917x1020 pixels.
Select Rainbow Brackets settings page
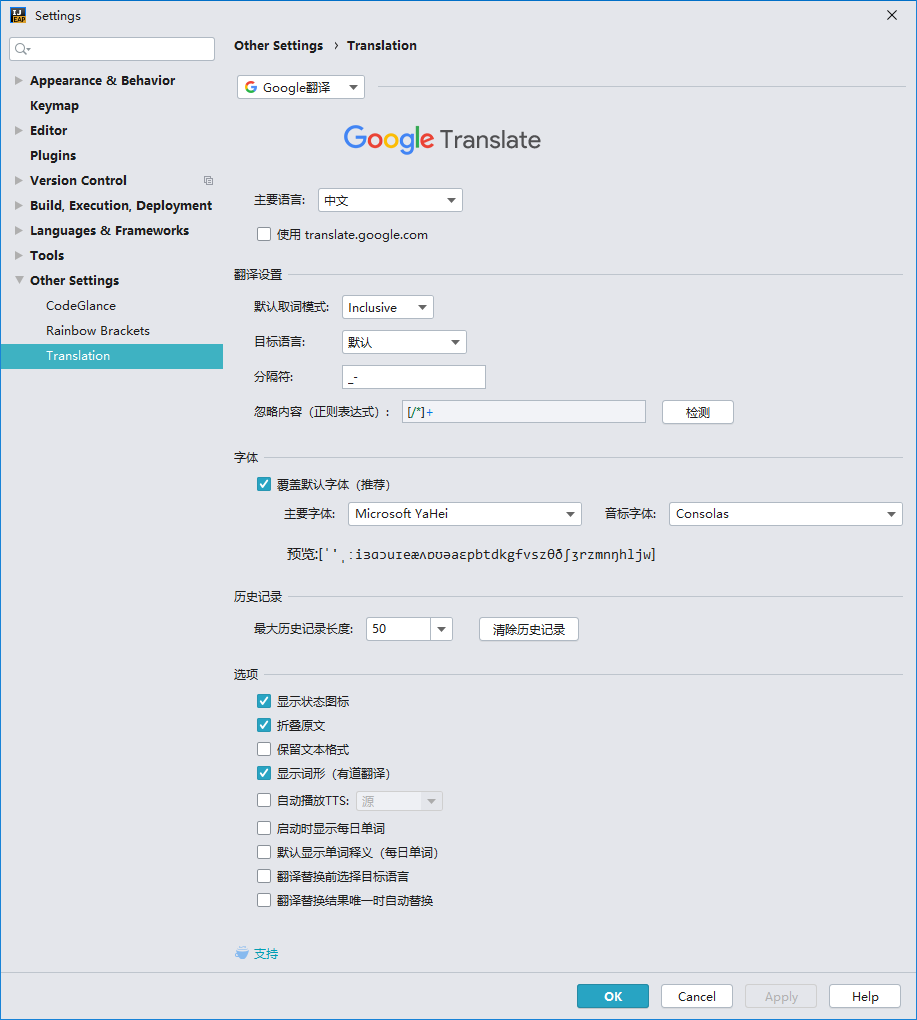pos(98,330)
